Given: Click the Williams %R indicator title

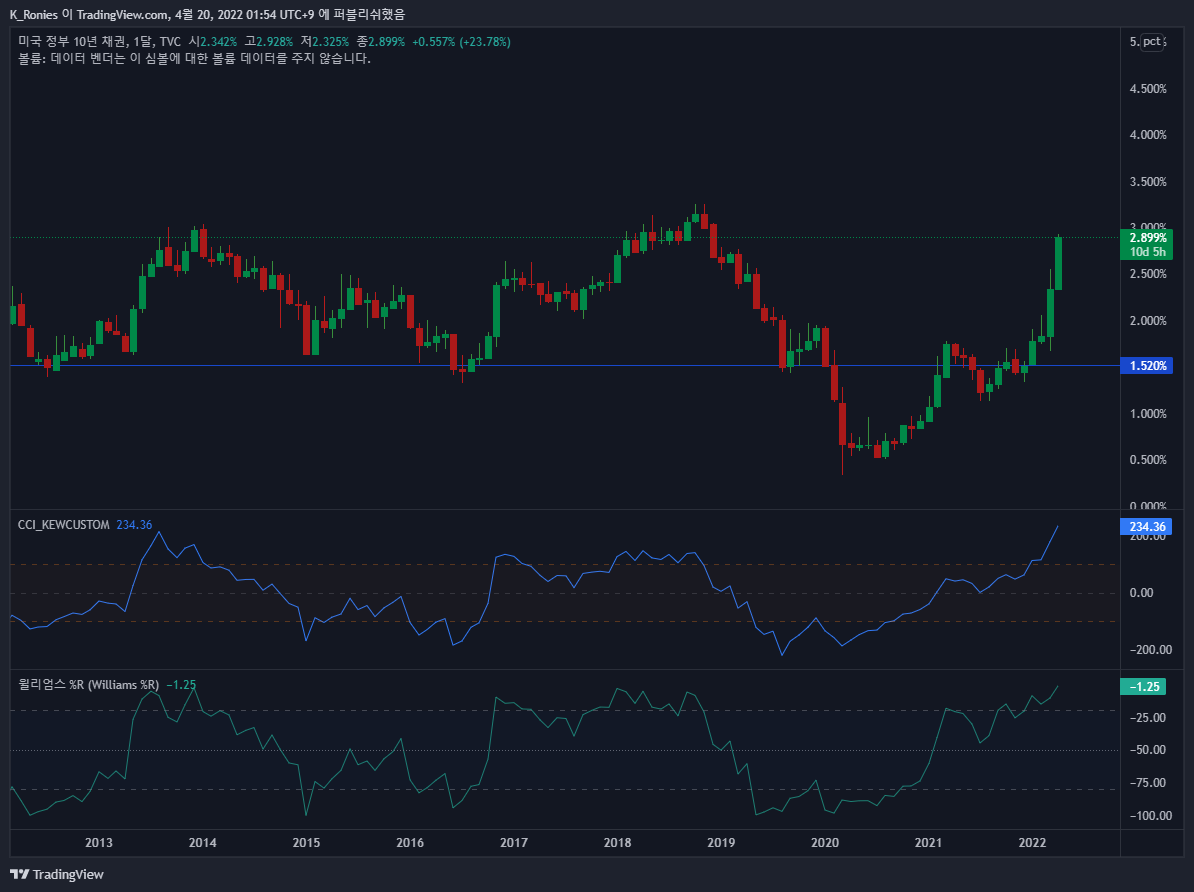Looking at the screenshot, I should coord(88,685).
